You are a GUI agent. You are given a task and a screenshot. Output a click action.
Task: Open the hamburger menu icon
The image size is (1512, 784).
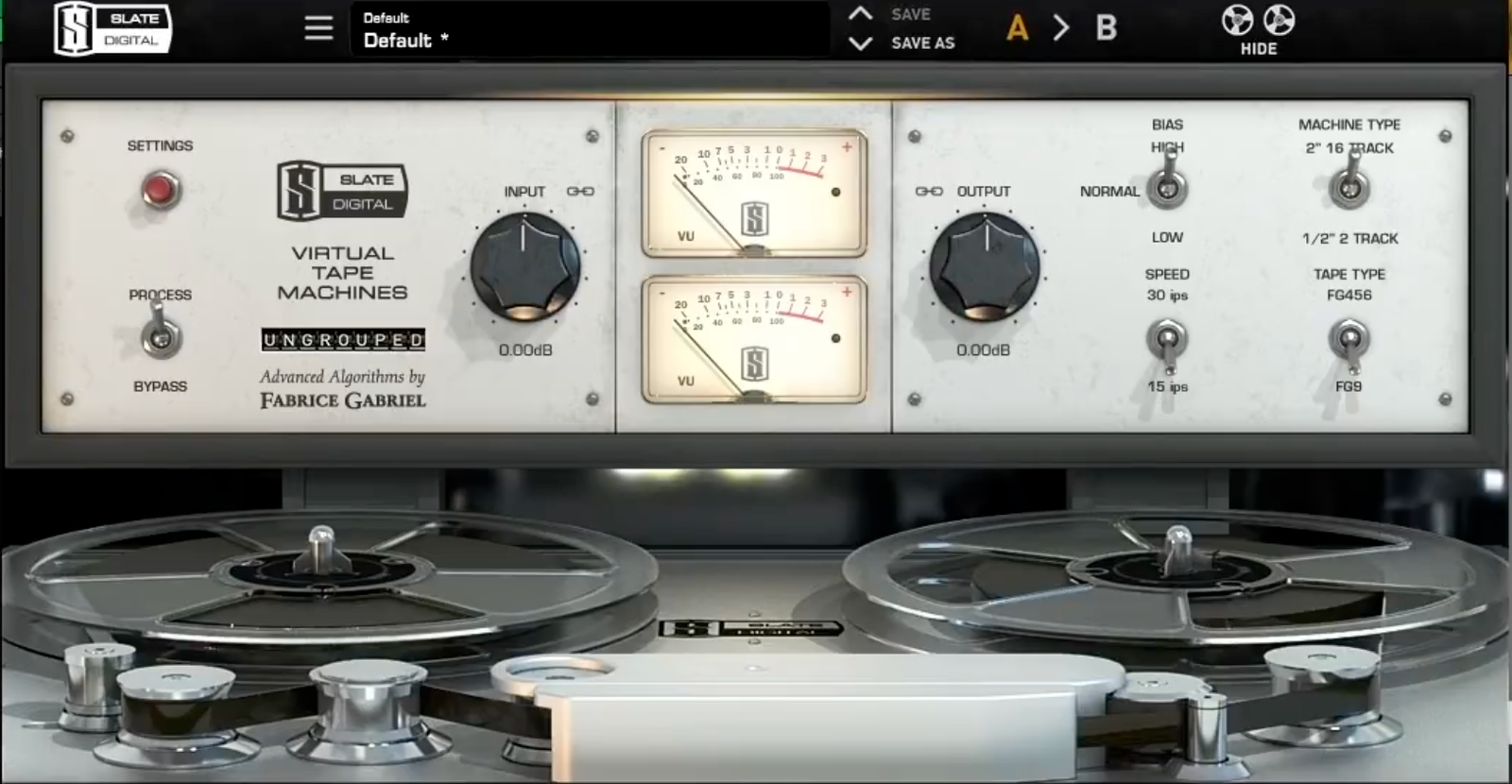(x=318, y=28)
